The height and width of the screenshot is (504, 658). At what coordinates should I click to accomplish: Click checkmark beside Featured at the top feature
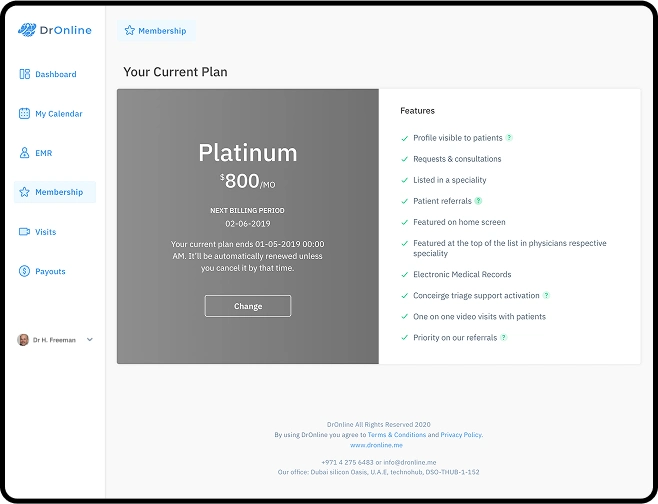tap(405, 243)
